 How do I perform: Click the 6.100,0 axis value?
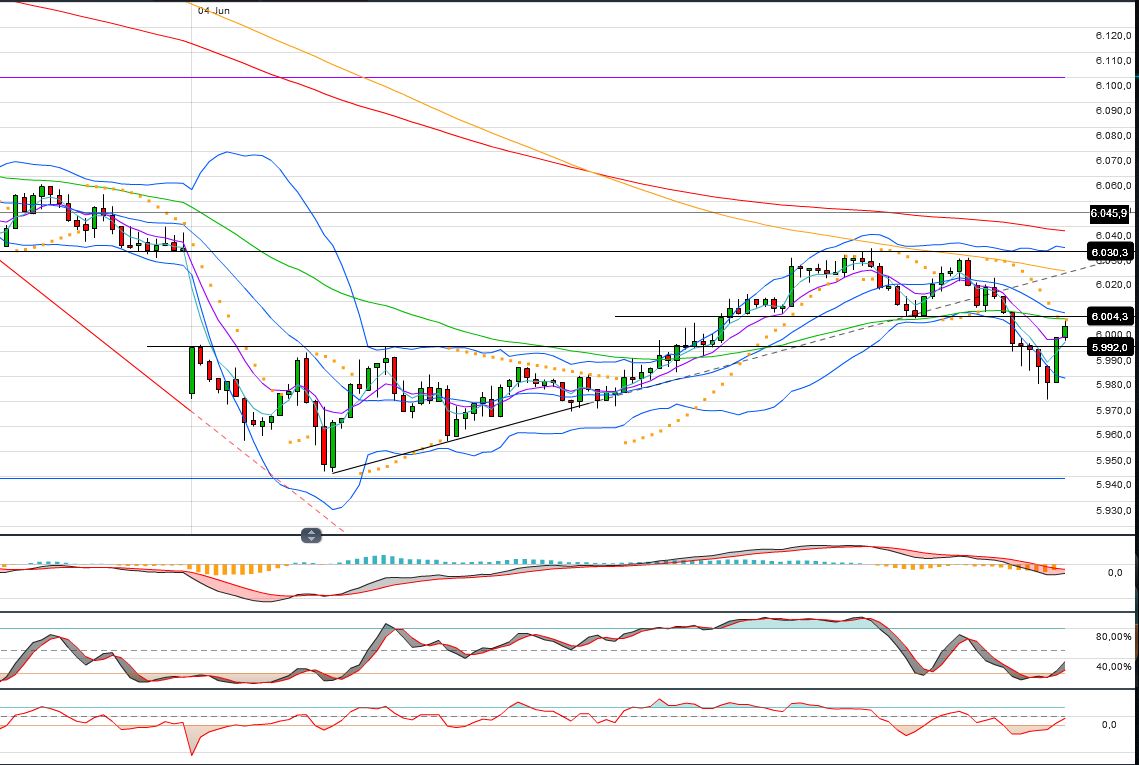click(x=1113, y=86)
